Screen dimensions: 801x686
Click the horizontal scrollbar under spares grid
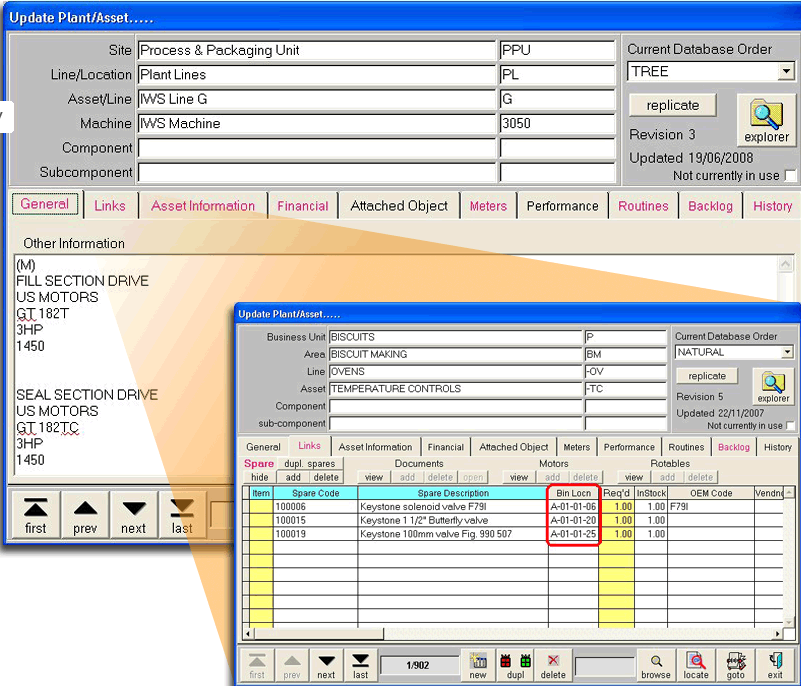coord(500,633)
